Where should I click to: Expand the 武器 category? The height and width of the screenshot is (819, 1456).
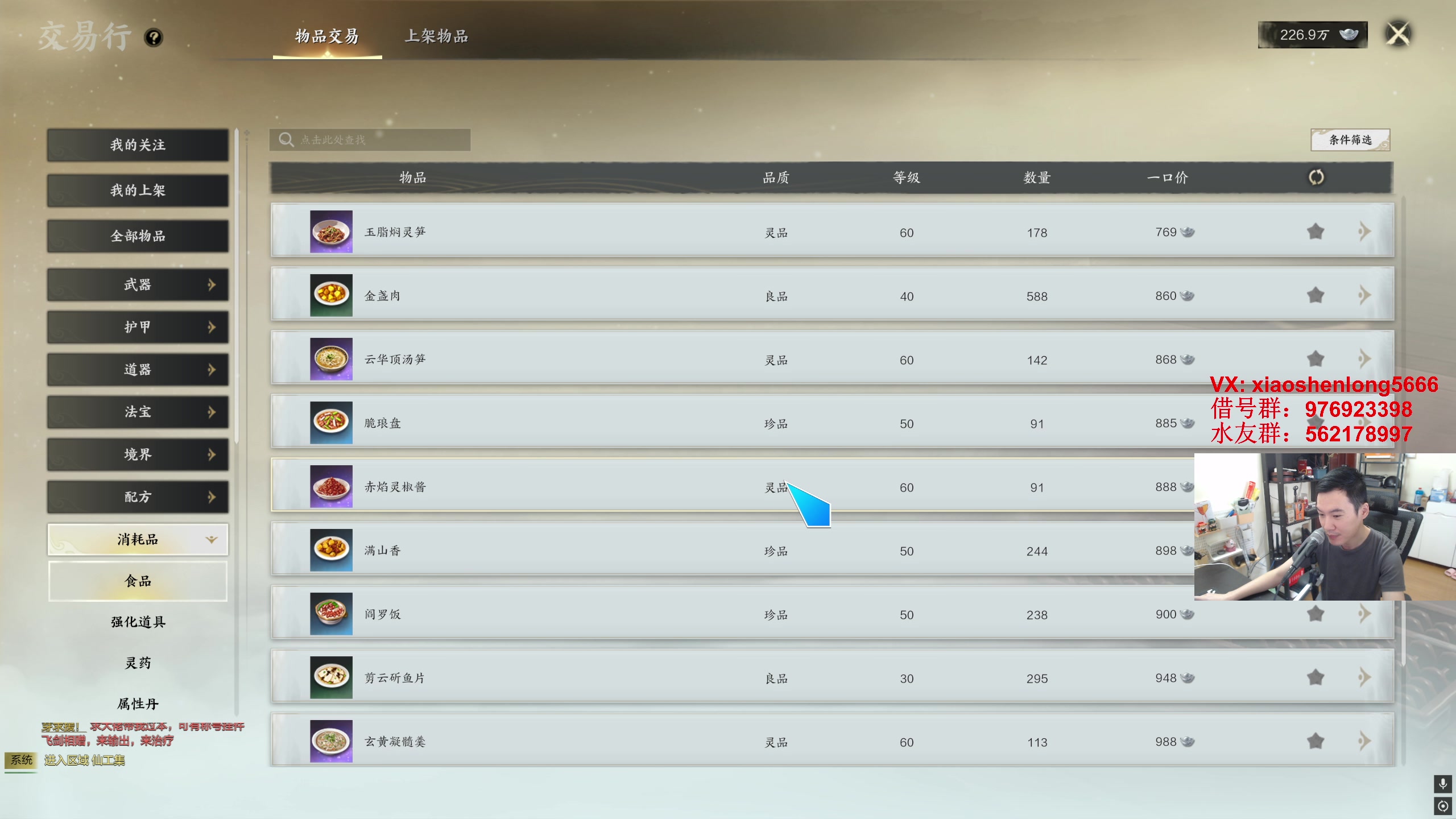coord(138,284)
